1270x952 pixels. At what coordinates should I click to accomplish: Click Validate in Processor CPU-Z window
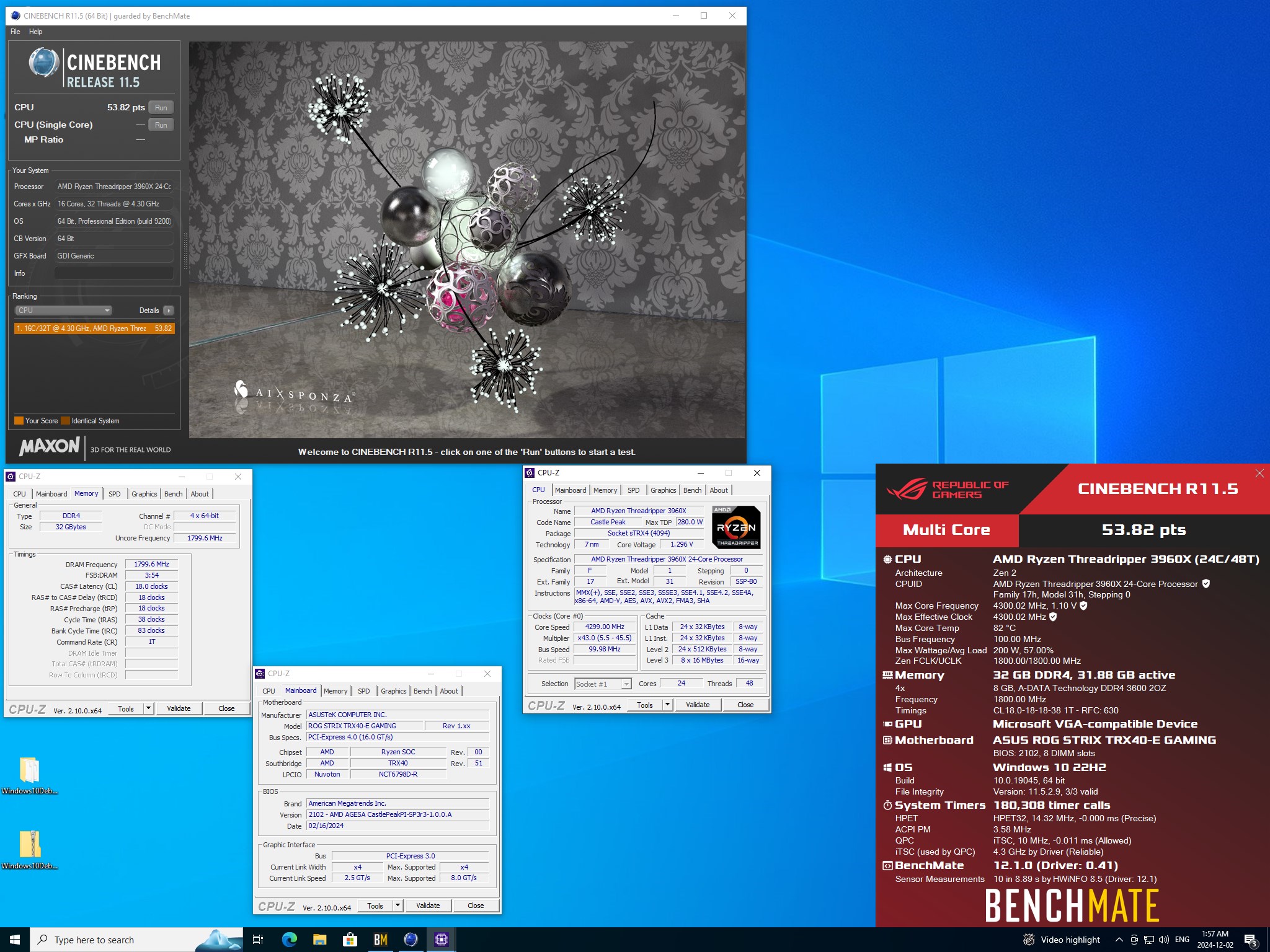coord(698,705)
